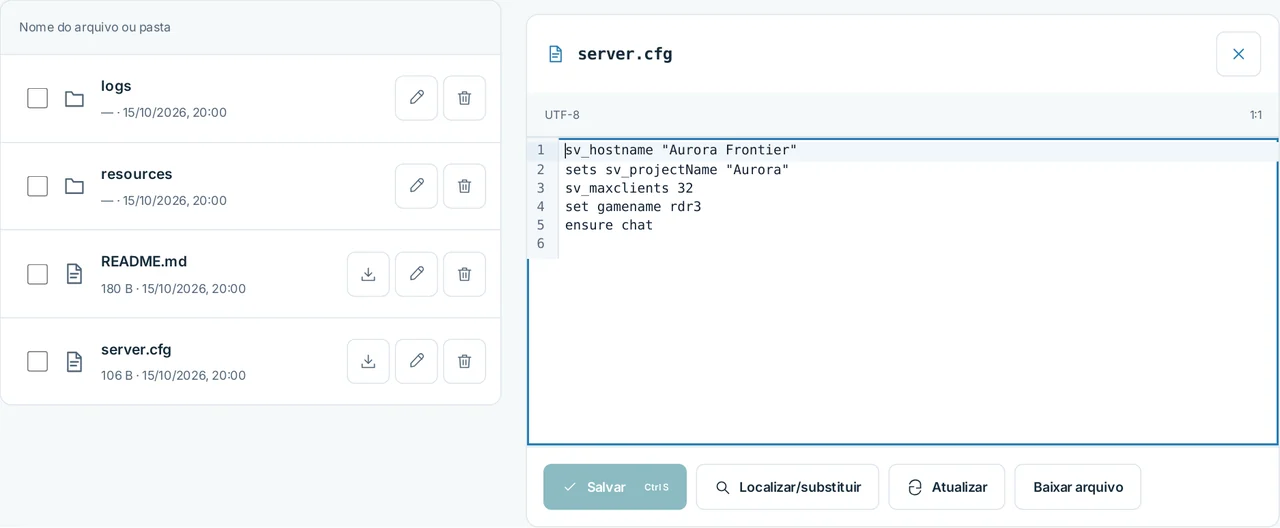
Task: Save the file with Salvar button
Action: tap(615, 487)
